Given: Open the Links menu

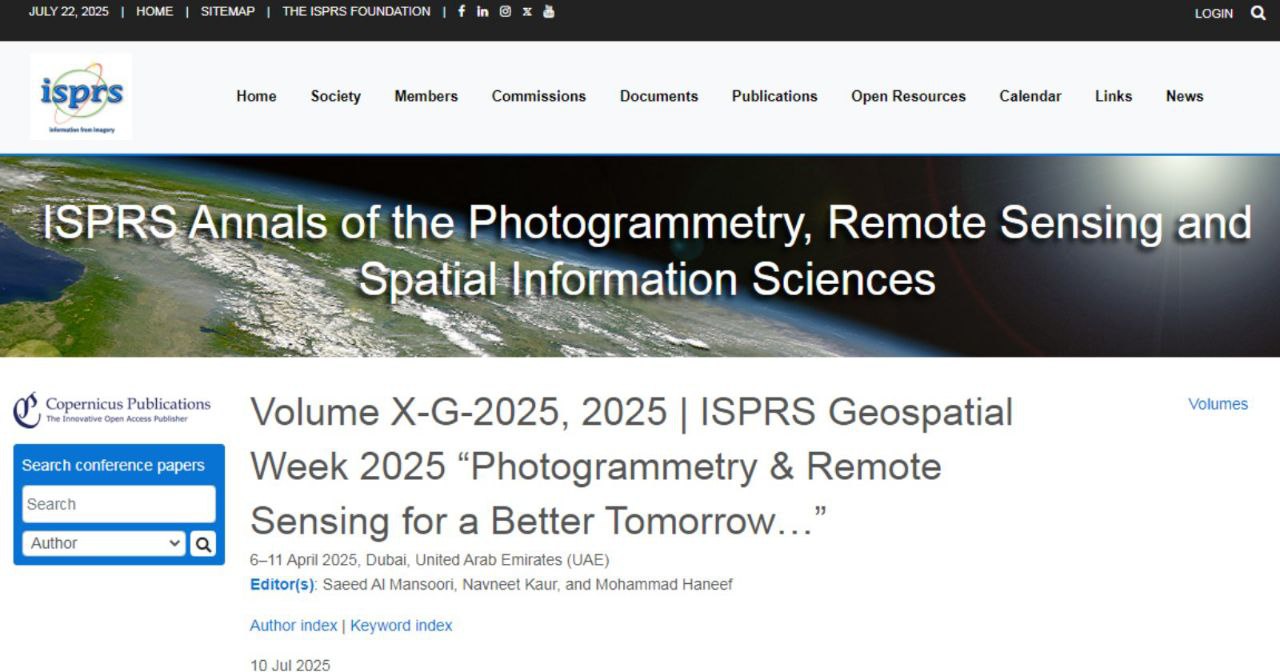Looking at the screenshot, I should pyautogui.click(x=1113, y=96).
